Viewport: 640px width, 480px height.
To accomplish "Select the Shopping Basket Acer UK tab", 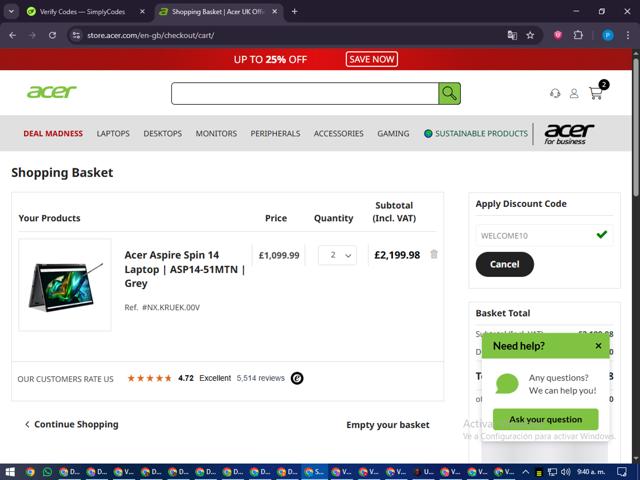I will (218, 12).
